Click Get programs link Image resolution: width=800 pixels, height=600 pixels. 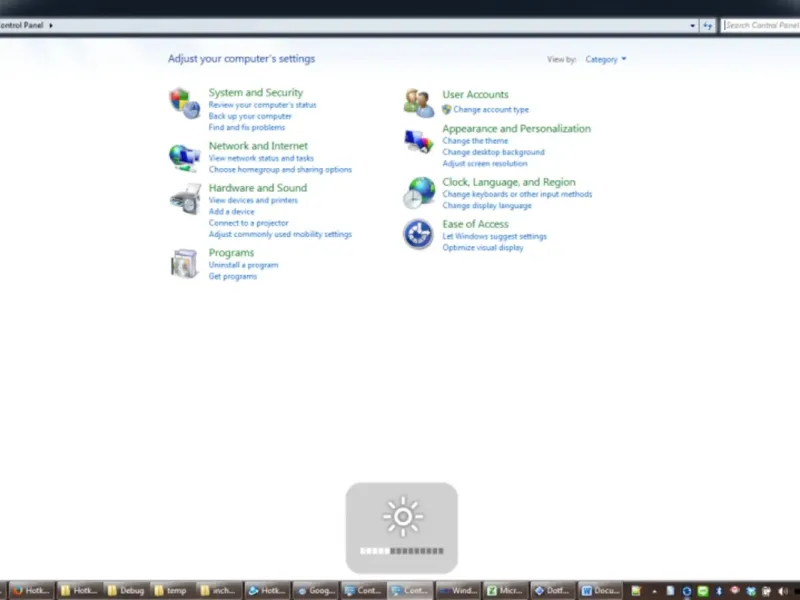(x=233, y=276)
